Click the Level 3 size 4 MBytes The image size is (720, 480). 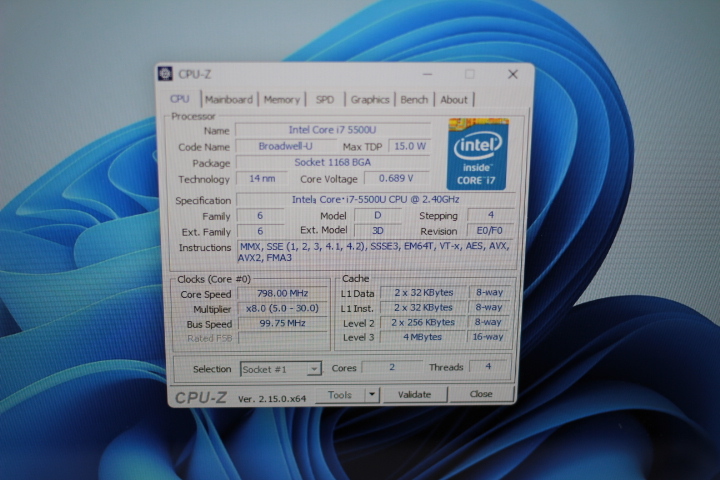coord(422,337)
